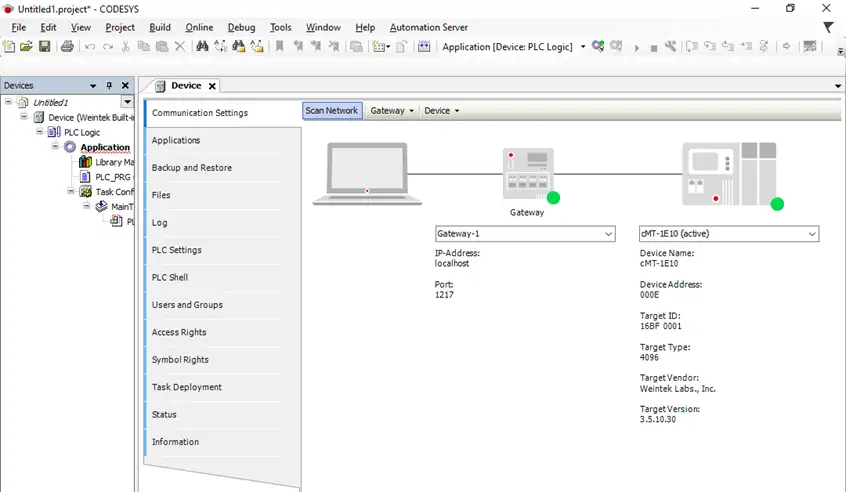Select Library Manager in the device tree
The image size is (846, 492).
[x=114, y=162]
